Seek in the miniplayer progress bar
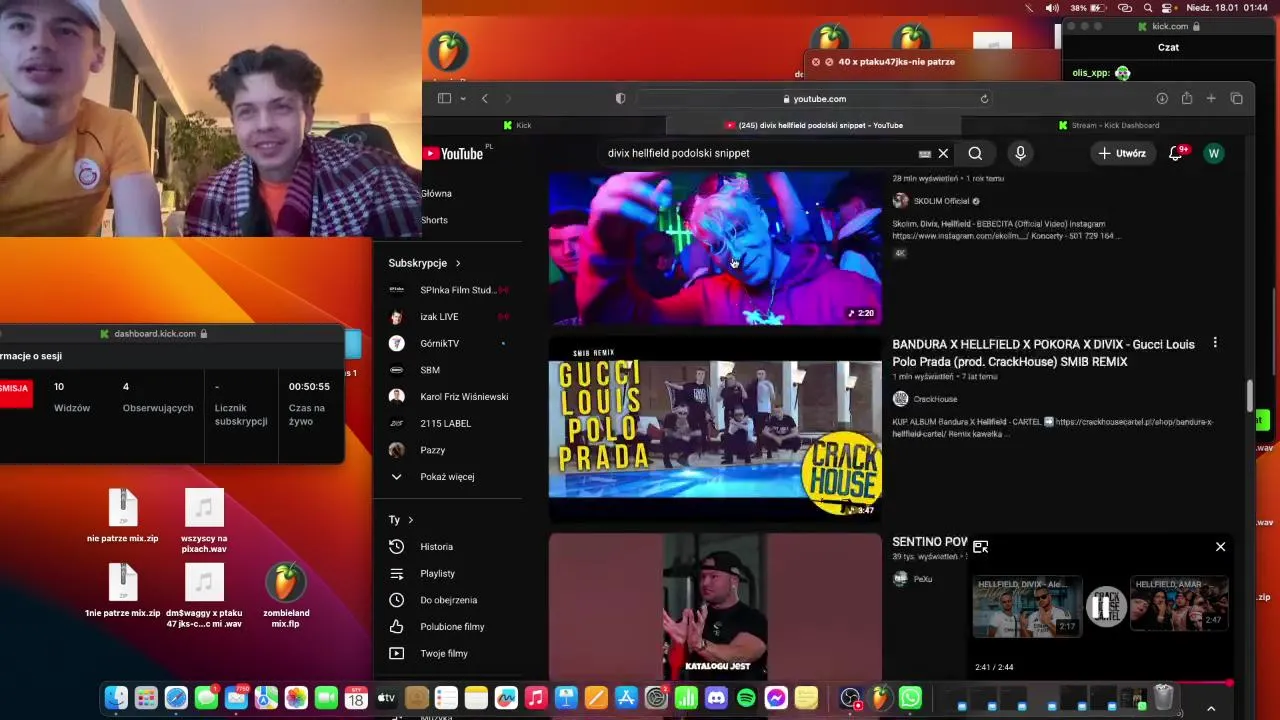The height and width of the screenshot is (720, 1280). [x=1102, y=684]
